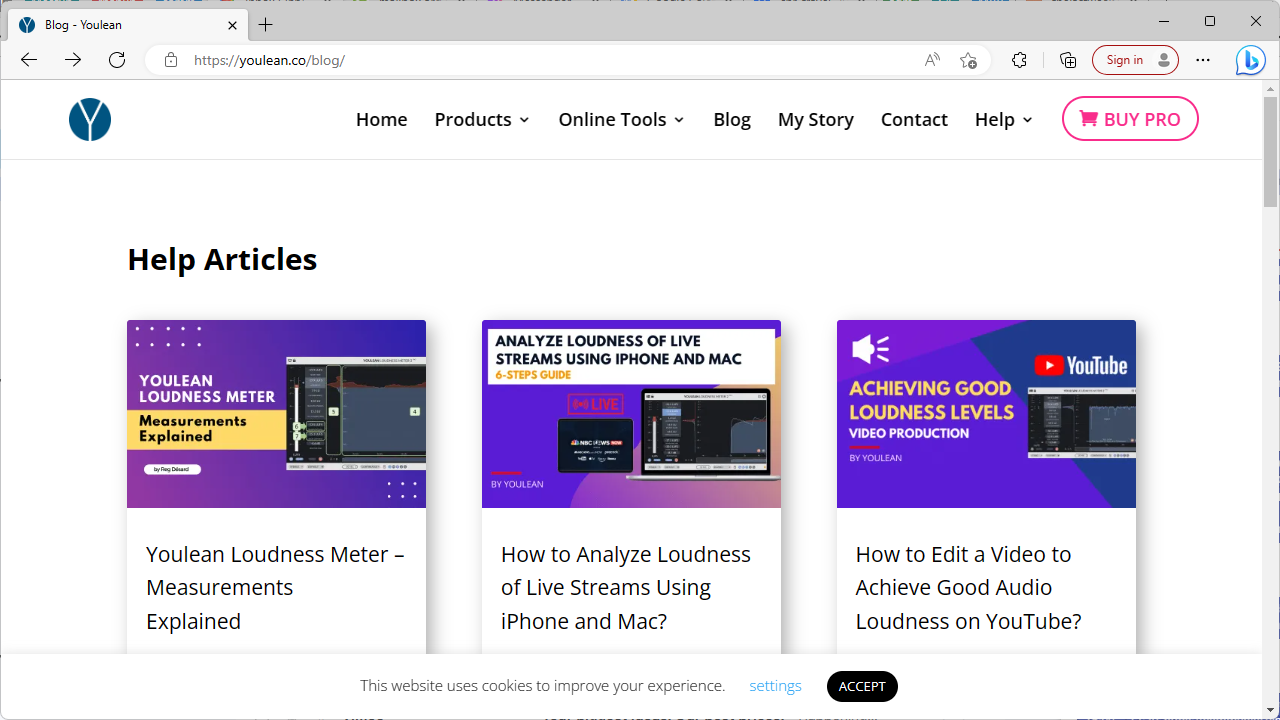
Task: Open Collections icon in toolbar
Action: 1068,60
